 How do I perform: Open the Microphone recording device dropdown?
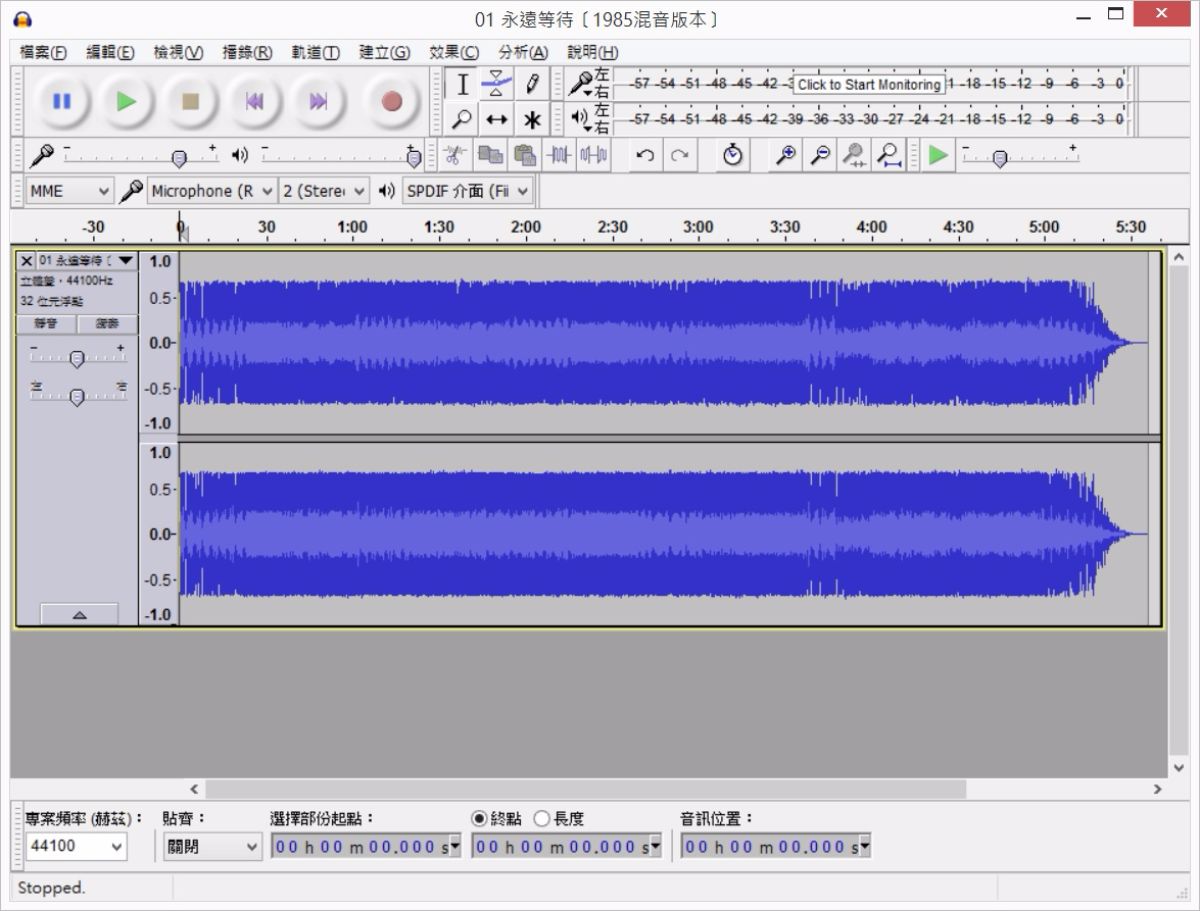click(x=212, y=191)
